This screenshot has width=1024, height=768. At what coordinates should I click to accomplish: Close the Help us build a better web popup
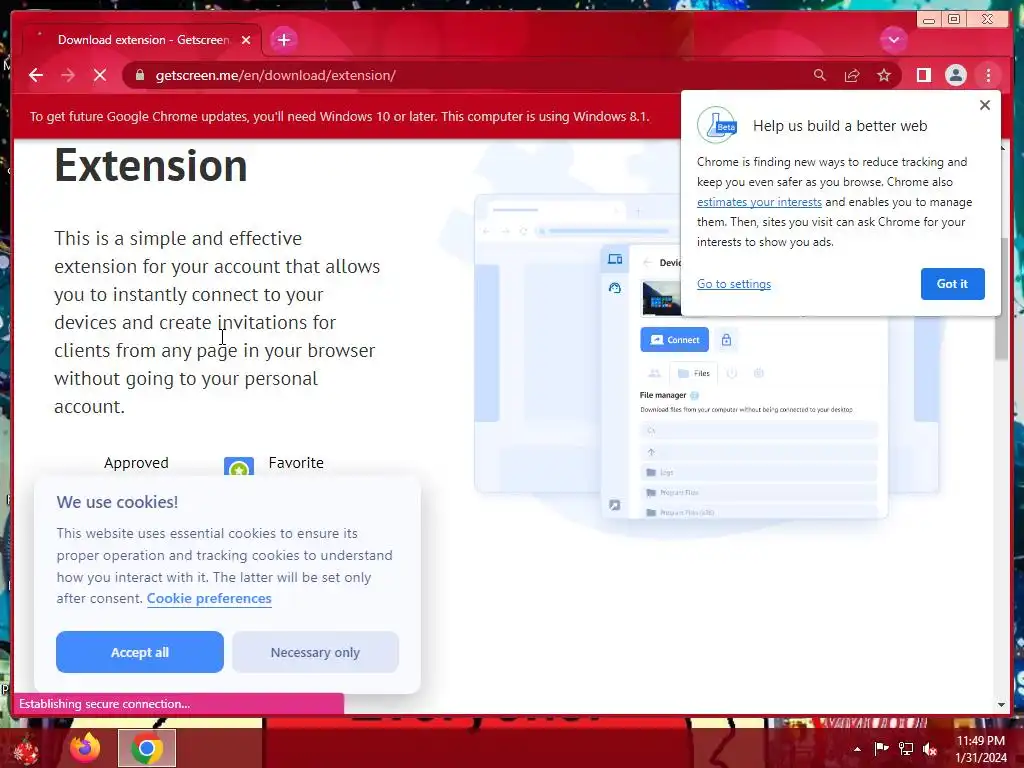(985, 104)
